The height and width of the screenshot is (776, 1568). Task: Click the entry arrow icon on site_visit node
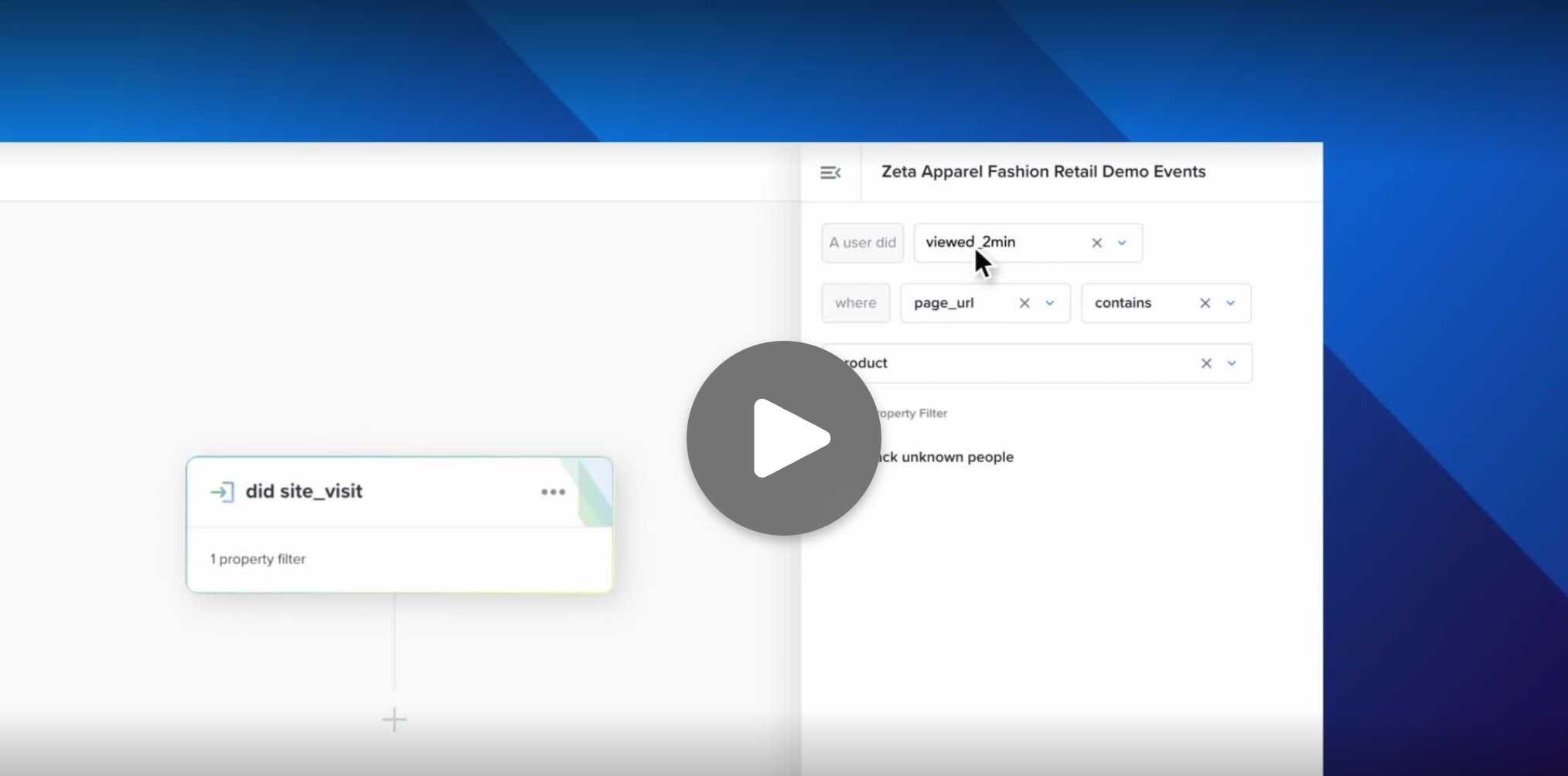click(x=222, y=492)
